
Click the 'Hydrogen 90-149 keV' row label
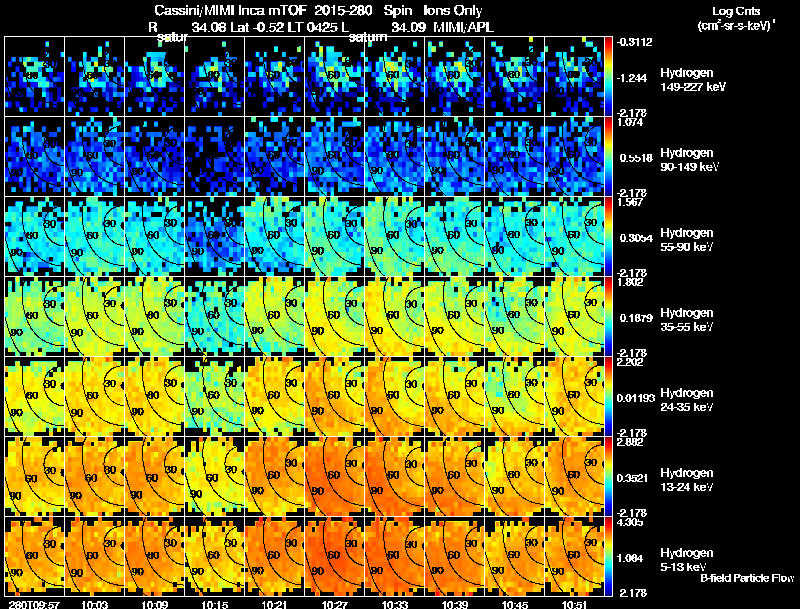click(x=690, y=160)
